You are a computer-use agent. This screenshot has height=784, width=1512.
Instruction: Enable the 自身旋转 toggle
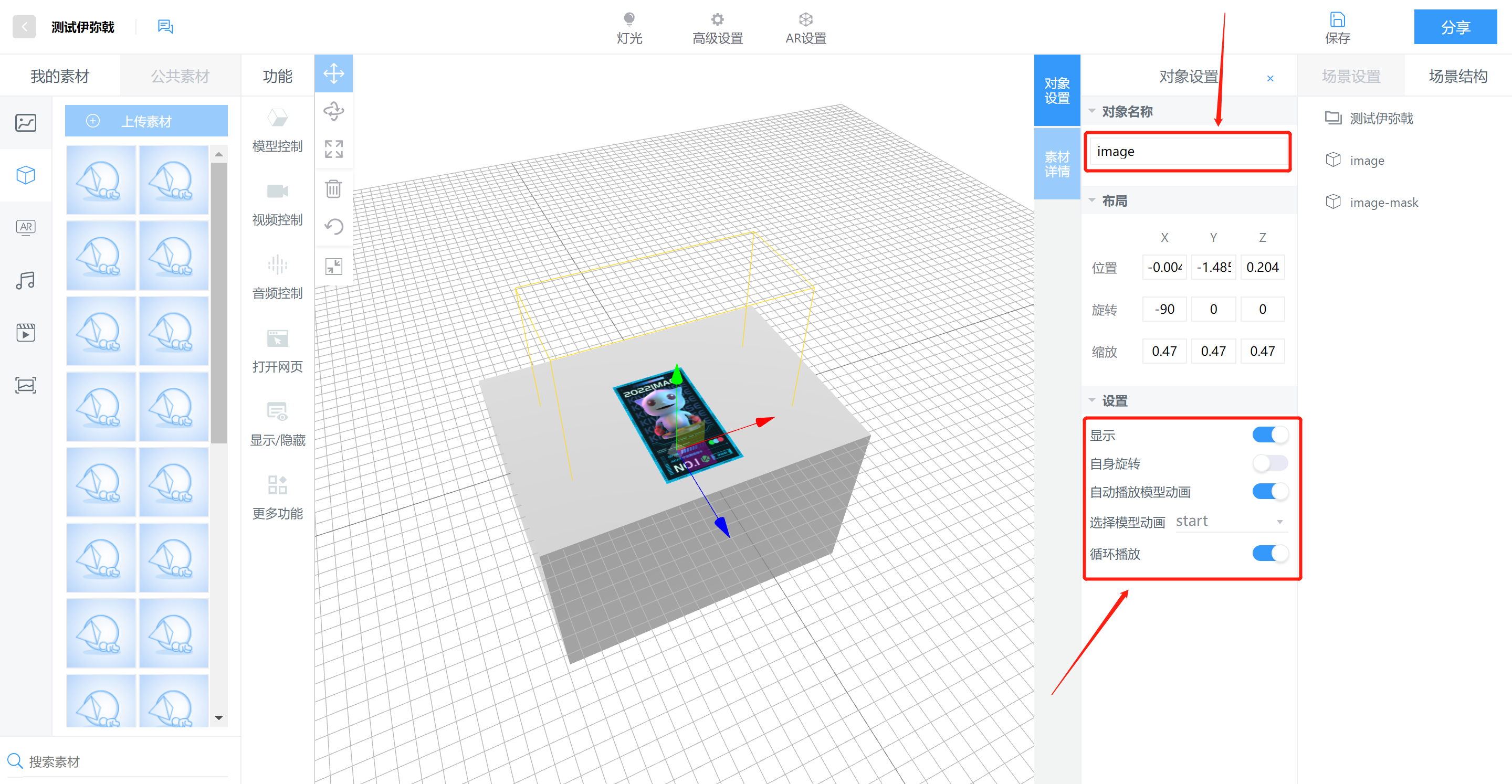click(x=1269, y=463)
